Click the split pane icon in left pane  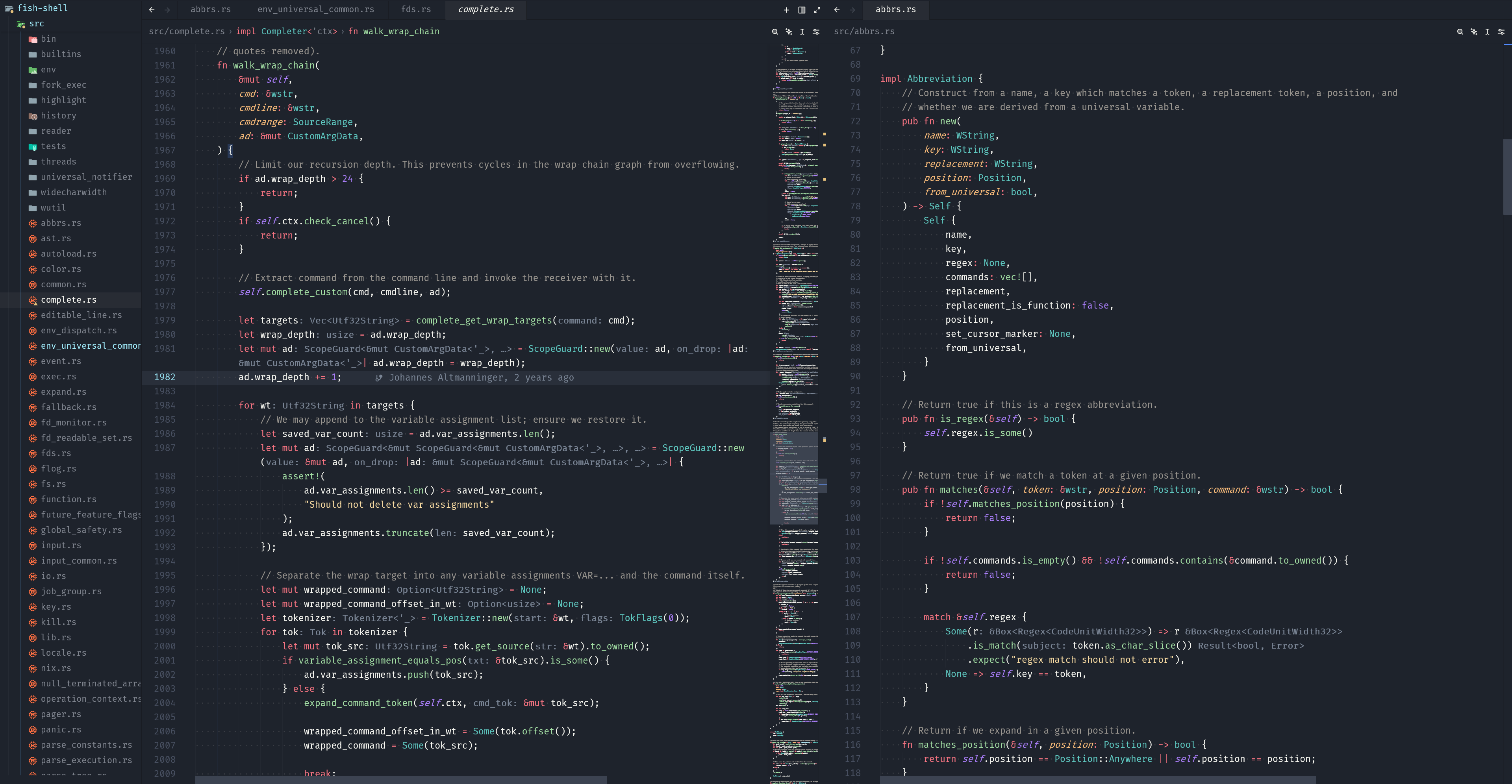[802, 10]
